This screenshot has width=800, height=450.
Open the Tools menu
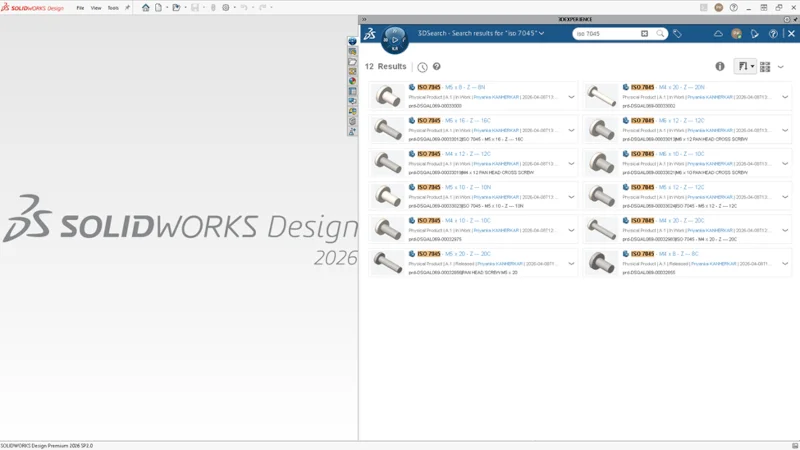(113, 8)
